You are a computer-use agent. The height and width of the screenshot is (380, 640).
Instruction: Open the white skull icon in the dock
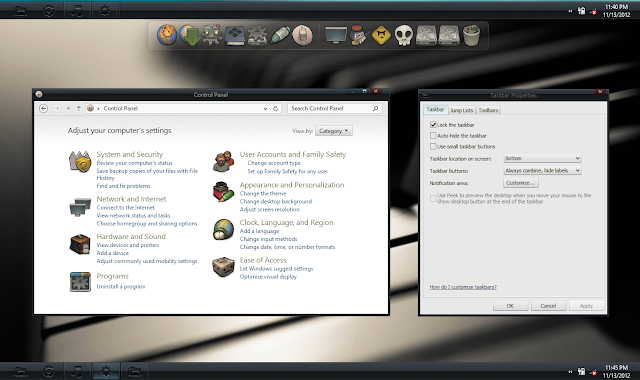pyautogui.click(x=404, y=36)
